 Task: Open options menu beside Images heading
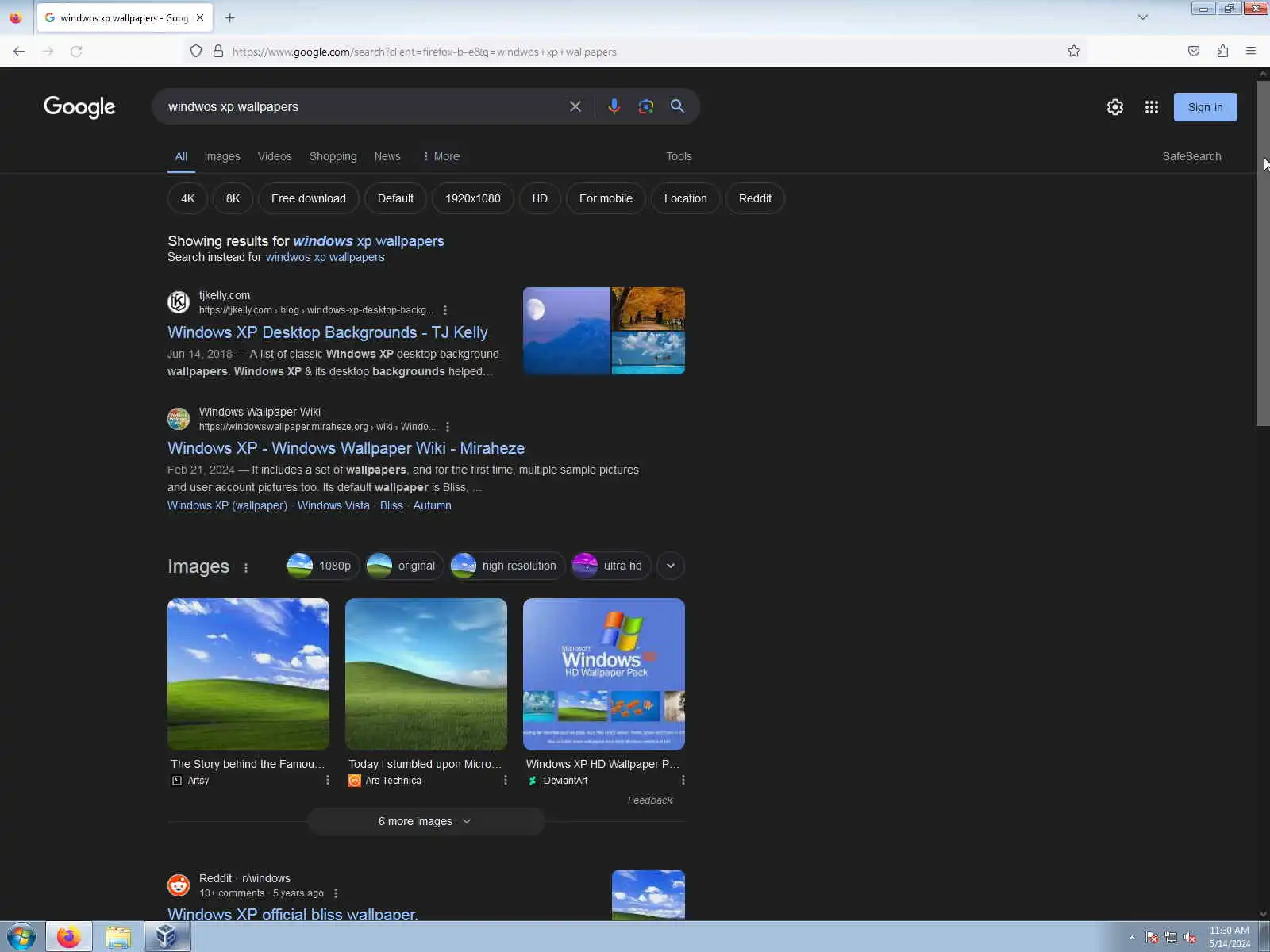[x=246, y=567]
